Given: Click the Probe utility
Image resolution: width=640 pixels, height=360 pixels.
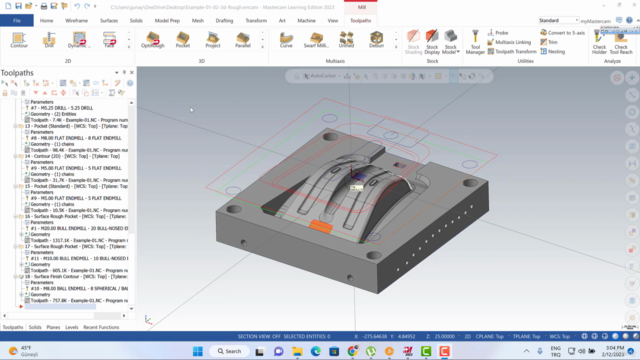Looking at the screenshot, I should (x=498, y=33).
